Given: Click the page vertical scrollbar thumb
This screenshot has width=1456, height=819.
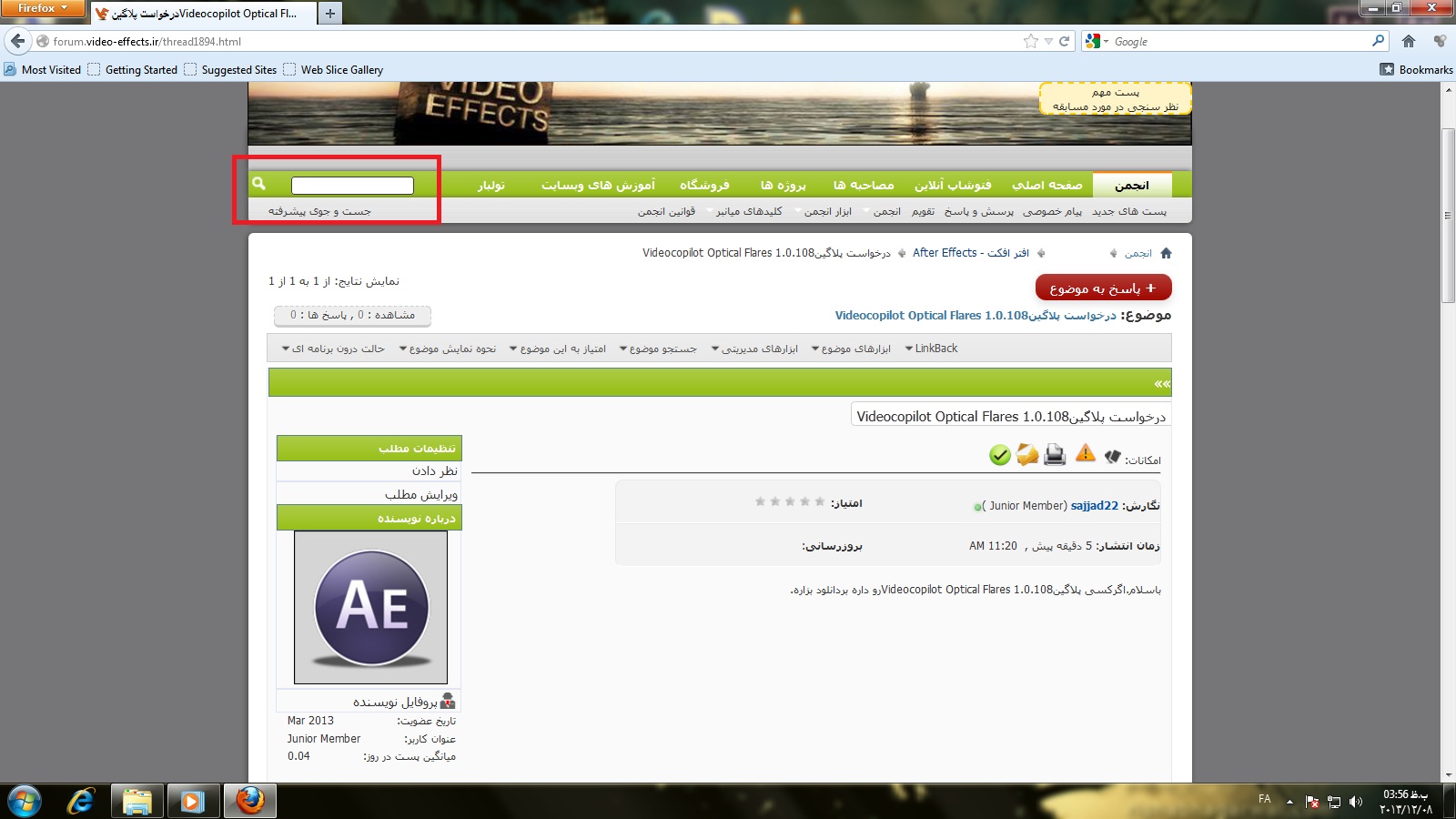Looking at the screenshot, I should (1448, 216).
